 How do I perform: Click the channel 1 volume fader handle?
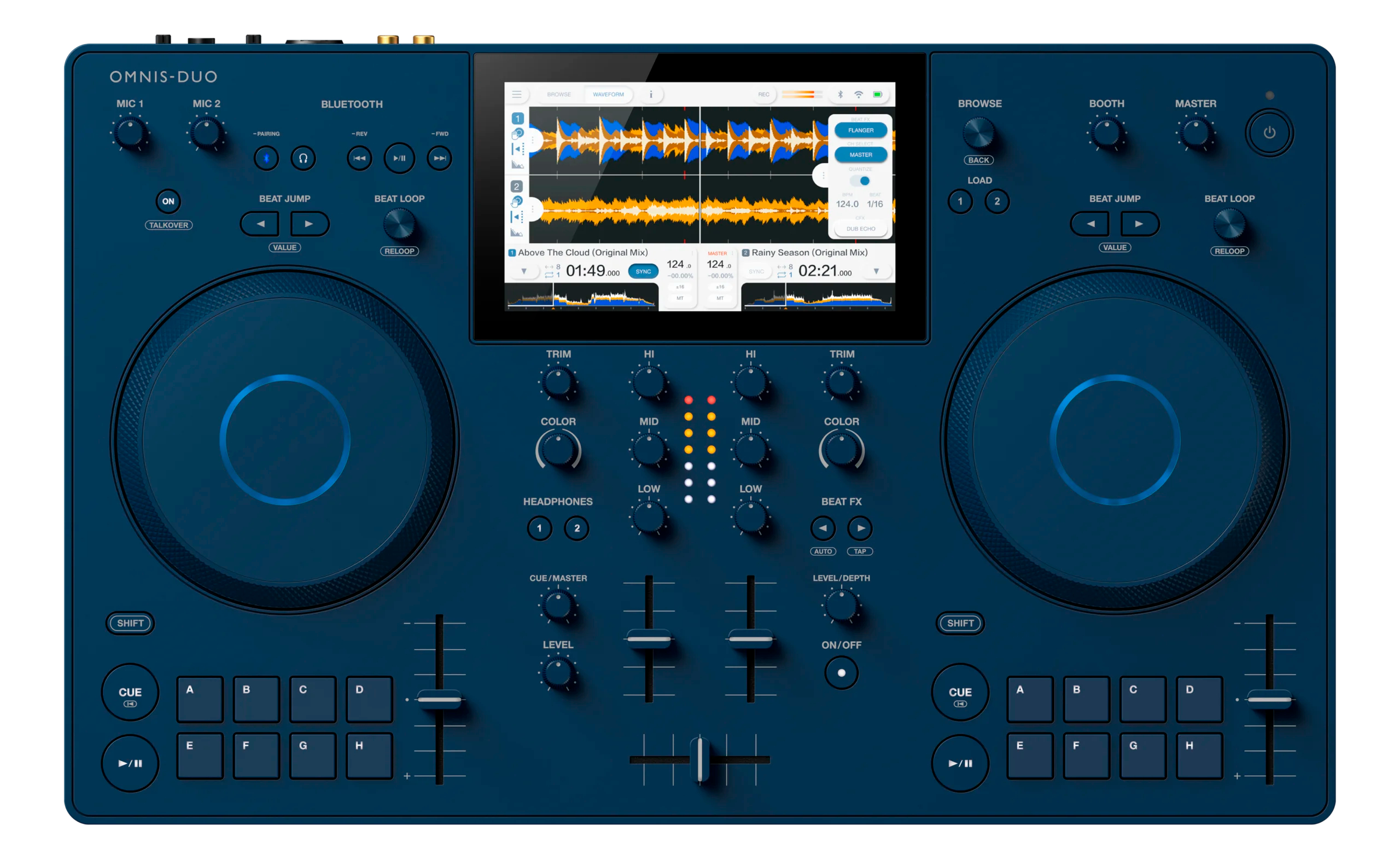pyautogui.click(x=649, y=639)
